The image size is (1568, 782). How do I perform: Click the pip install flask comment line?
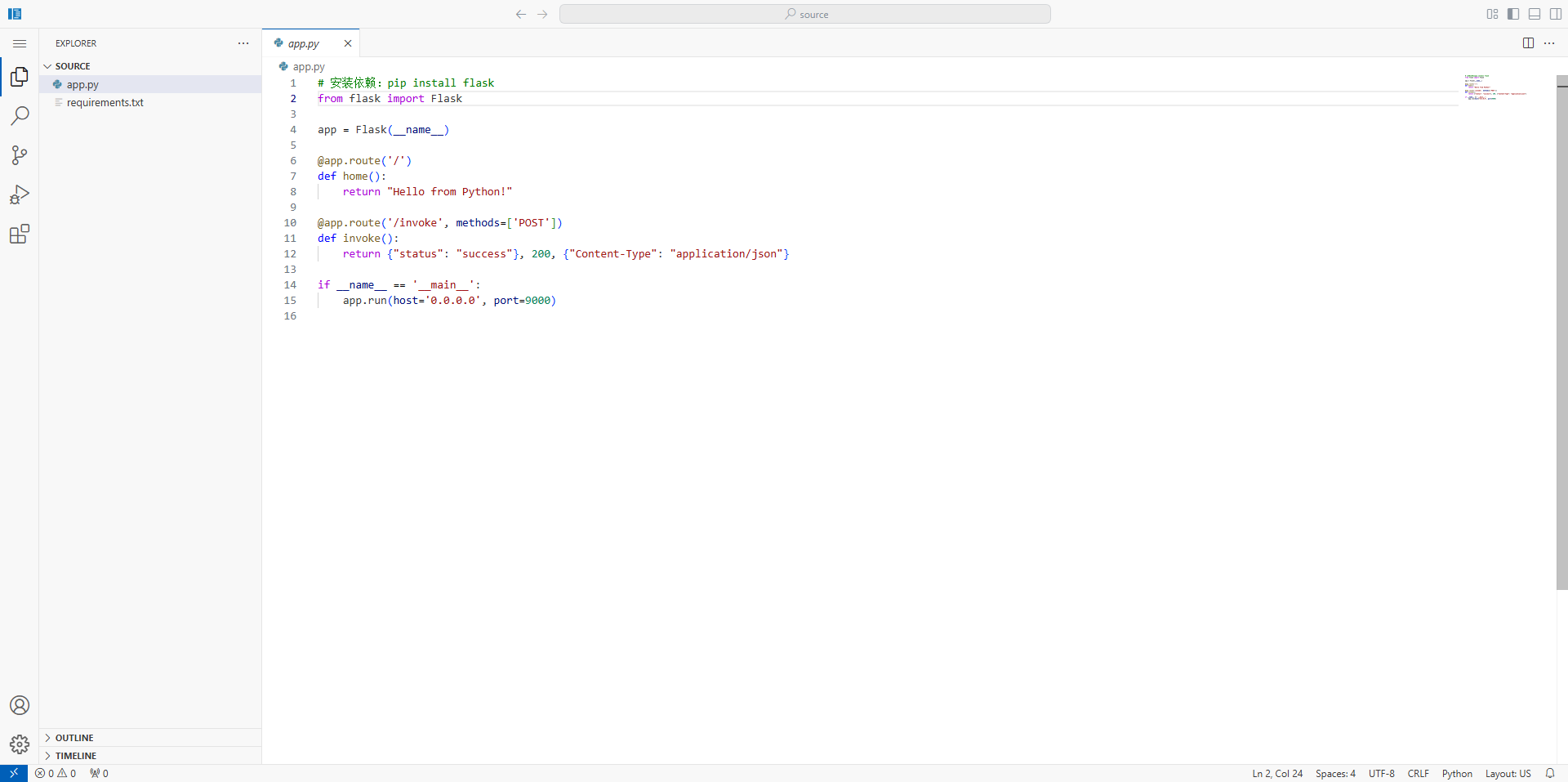tap(406, 83)
